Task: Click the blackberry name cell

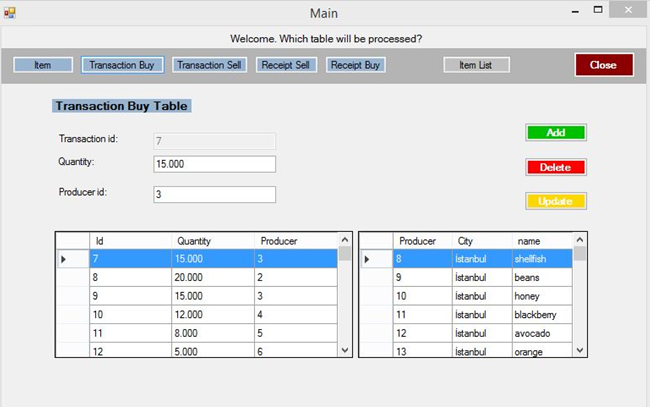Action: (x=542, y=315)
